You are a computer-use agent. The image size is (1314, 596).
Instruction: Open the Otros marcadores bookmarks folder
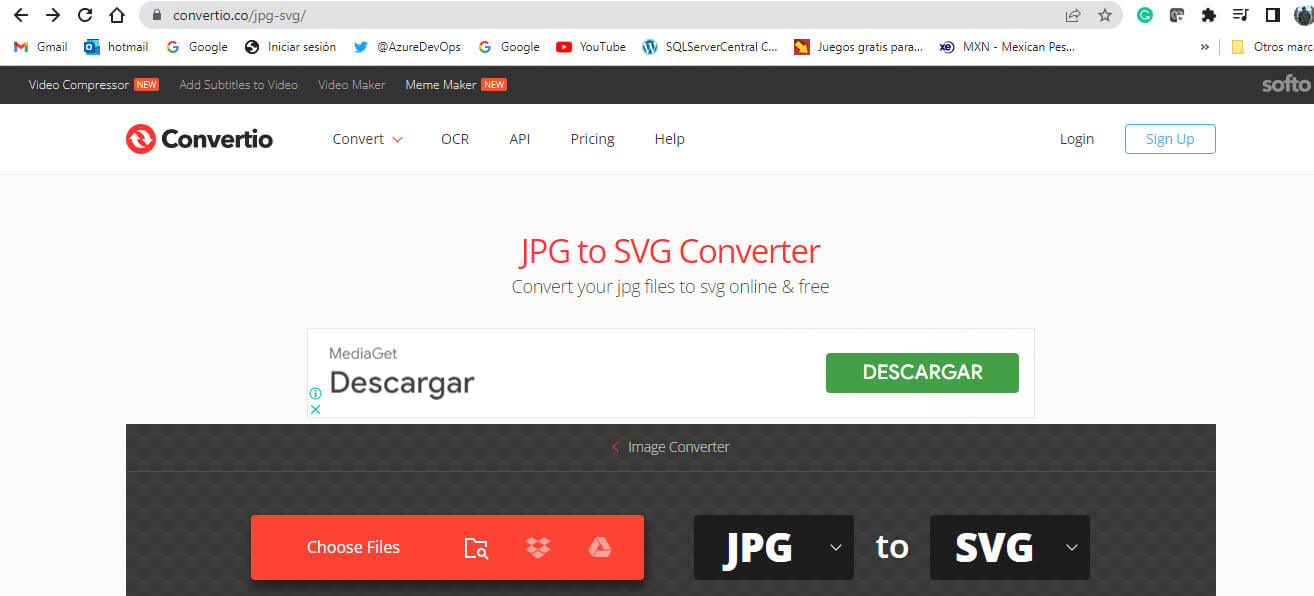pyautogui.click(x=1272, y=47)
